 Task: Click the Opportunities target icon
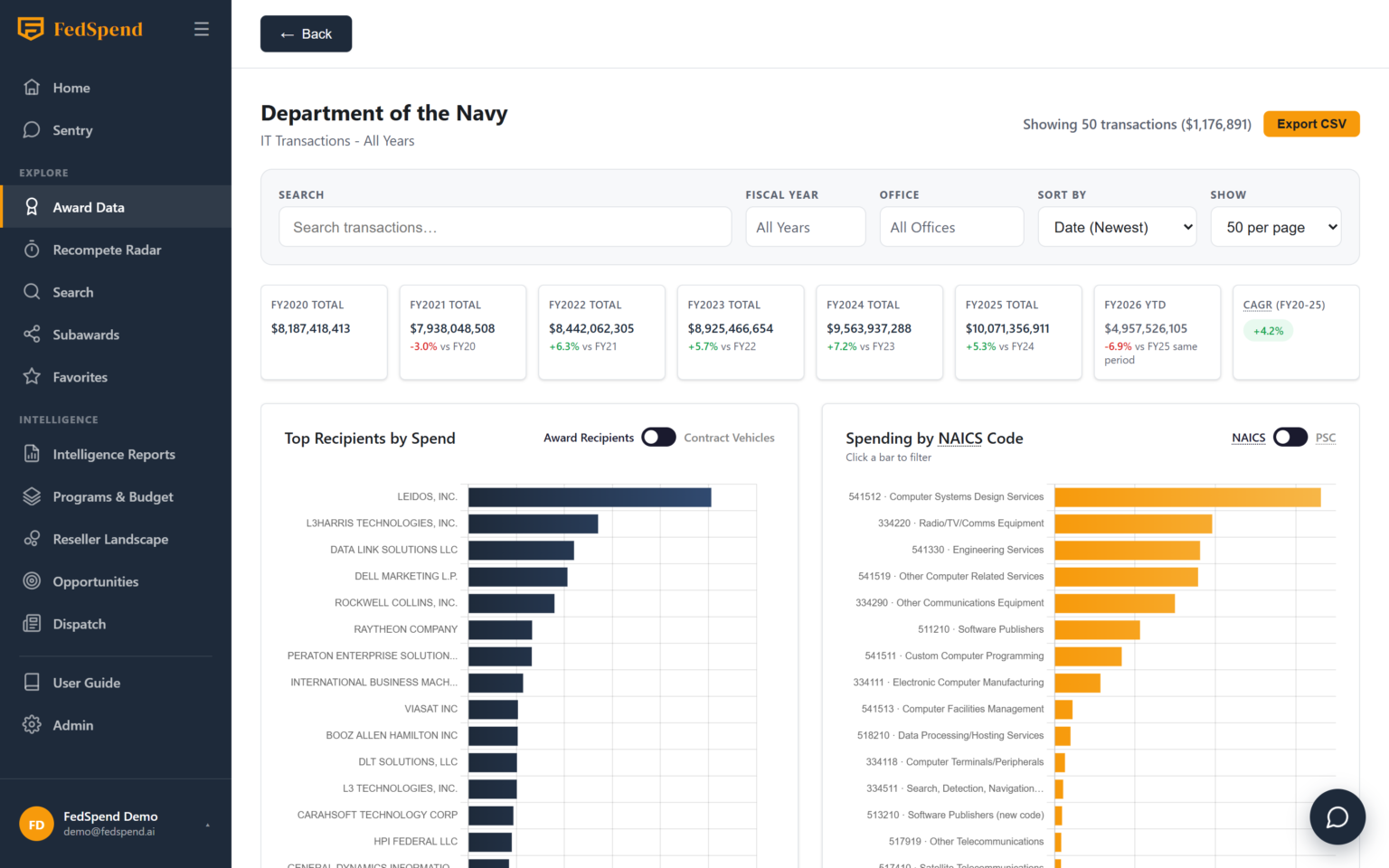click(x=32, y=581)
